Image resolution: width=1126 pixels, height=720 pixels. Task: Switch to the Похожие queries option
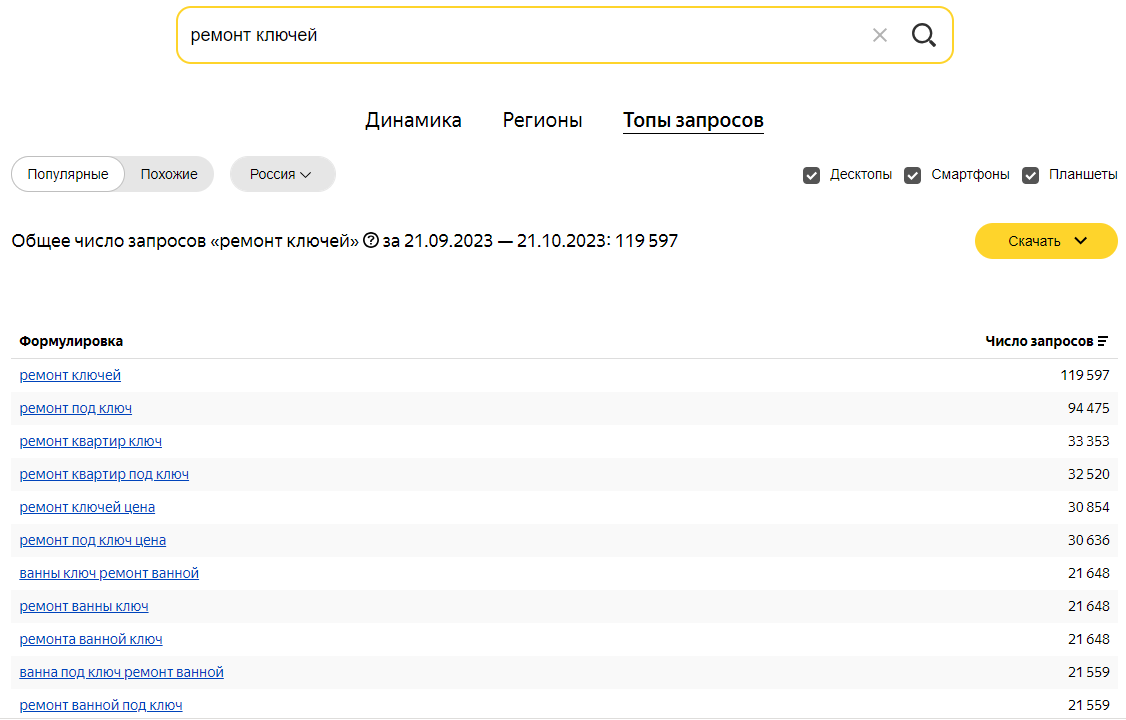tap(169, 174)
